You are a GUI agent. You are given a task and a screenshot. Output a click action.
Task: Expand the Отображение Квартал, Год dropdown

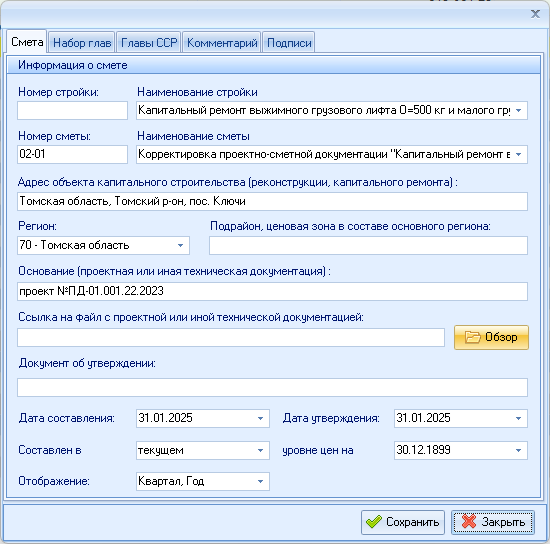[203, 481]
